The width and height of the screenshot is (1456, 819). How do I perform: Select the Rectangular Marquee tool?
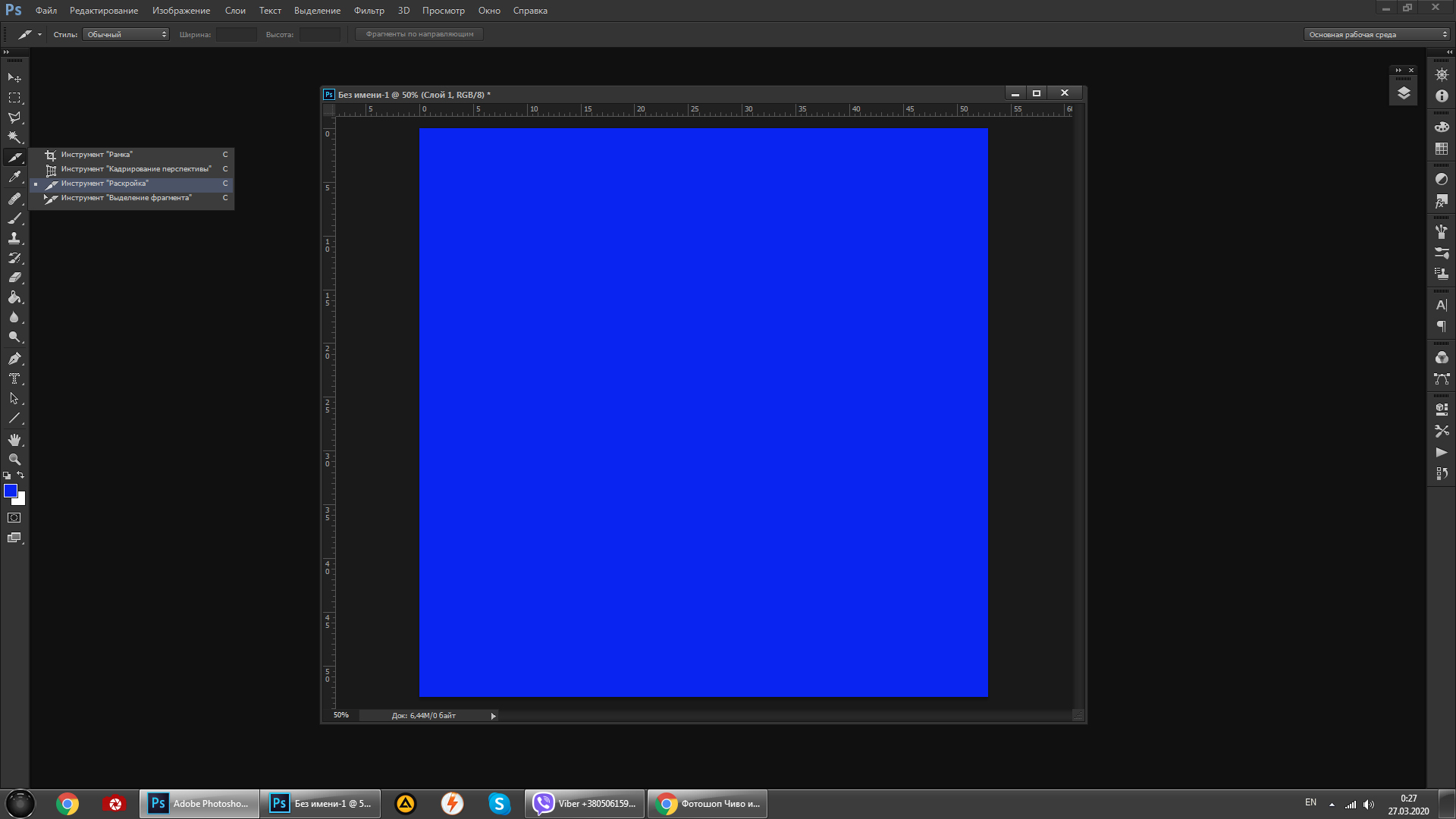[14, 98]
